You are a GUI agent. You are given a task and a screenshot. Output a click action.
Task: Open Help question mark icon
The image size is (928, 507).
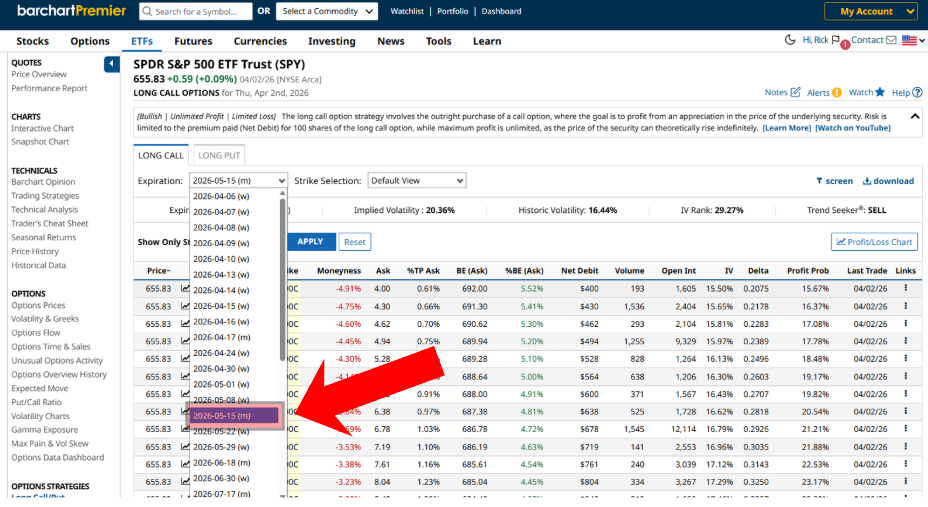click(915, 92)
